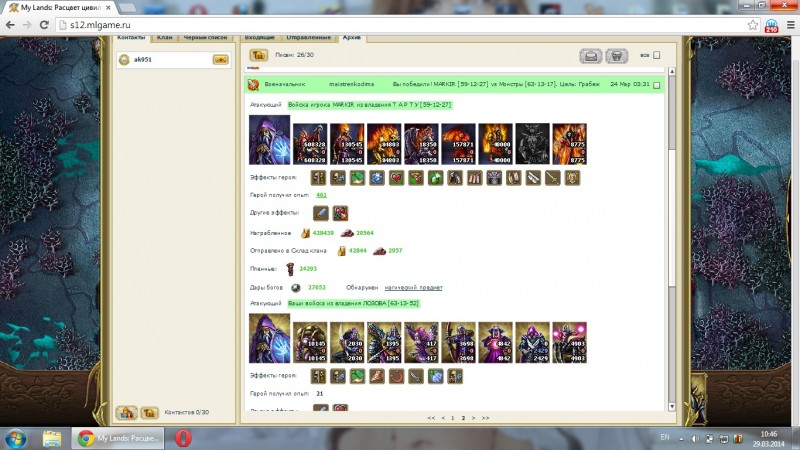Click unit thumbnail showing 8775
800x450 pixels.
pyautogui.click(x=569, y=144)
